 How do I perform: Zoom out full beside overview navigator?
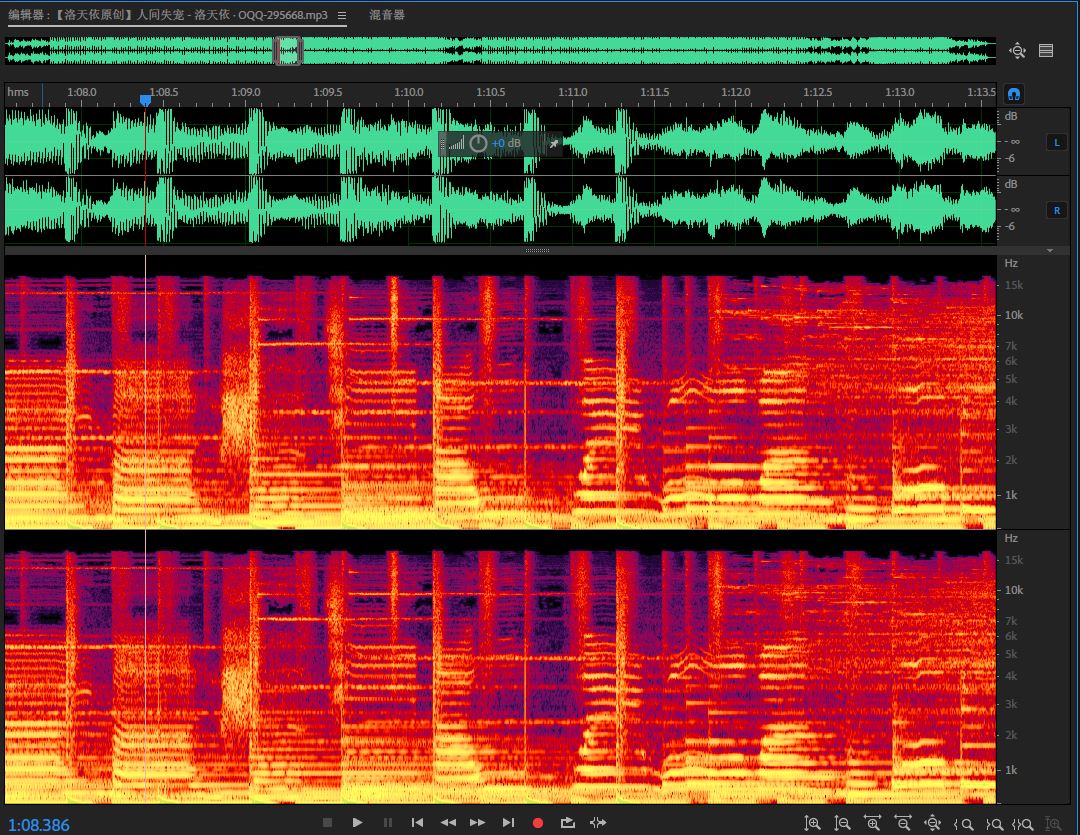click(x=1017, y=51)
